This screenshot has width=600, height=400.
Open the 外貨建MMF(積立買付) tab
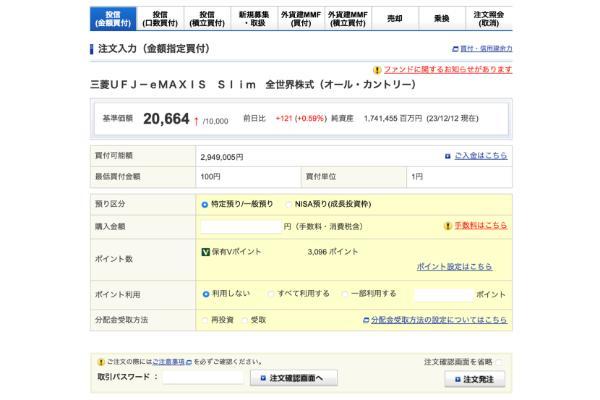coord(348,19)
